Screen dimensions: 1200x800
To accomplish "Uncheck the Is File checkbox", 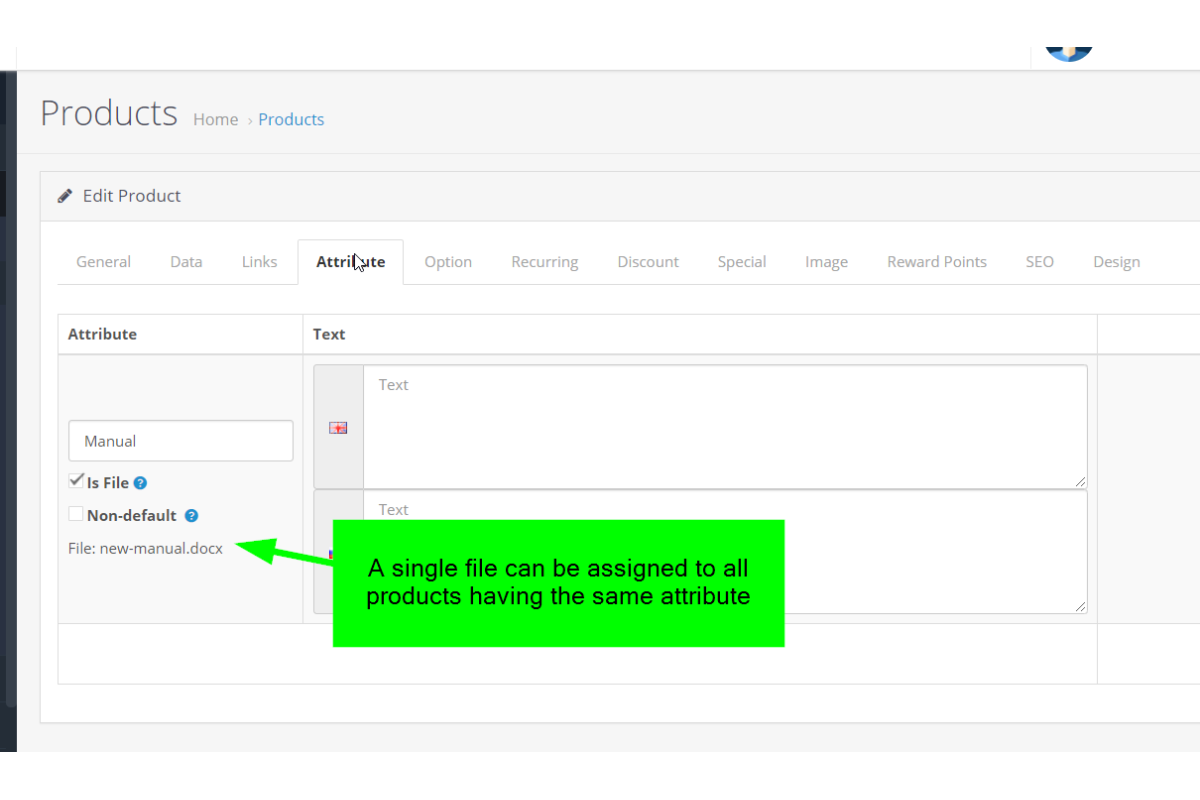I will (76, 481).
